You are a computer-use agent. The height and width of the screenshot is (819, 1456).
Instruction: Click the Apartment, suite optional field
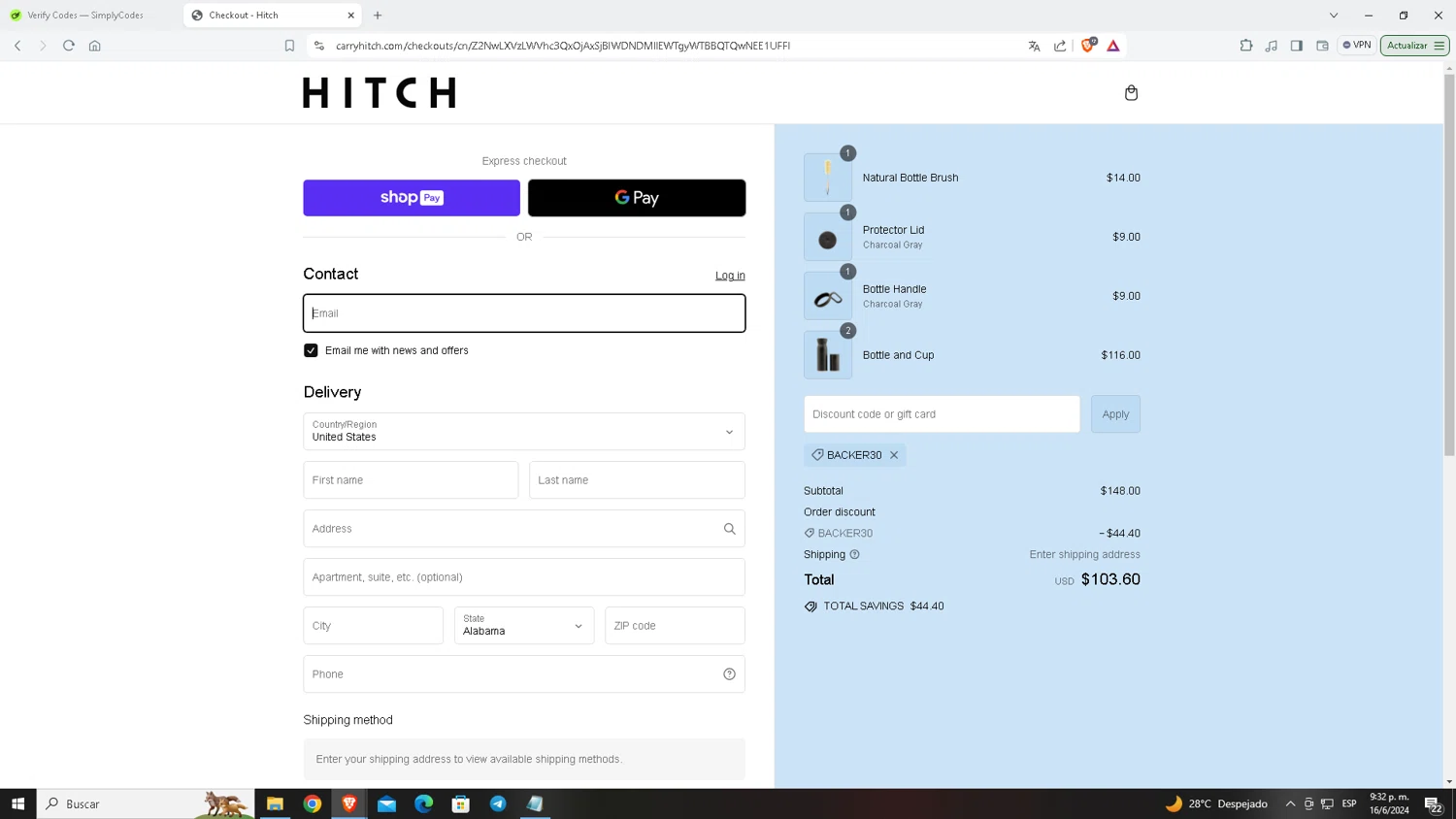[x=524, y=577]
